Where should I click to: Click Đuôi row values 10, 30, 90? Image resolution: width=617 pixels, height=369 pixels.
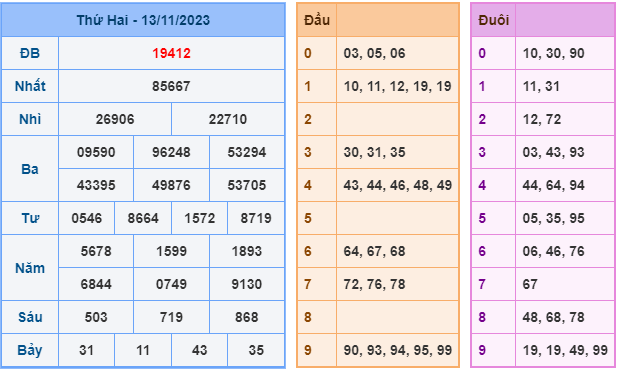click(553, 53)
